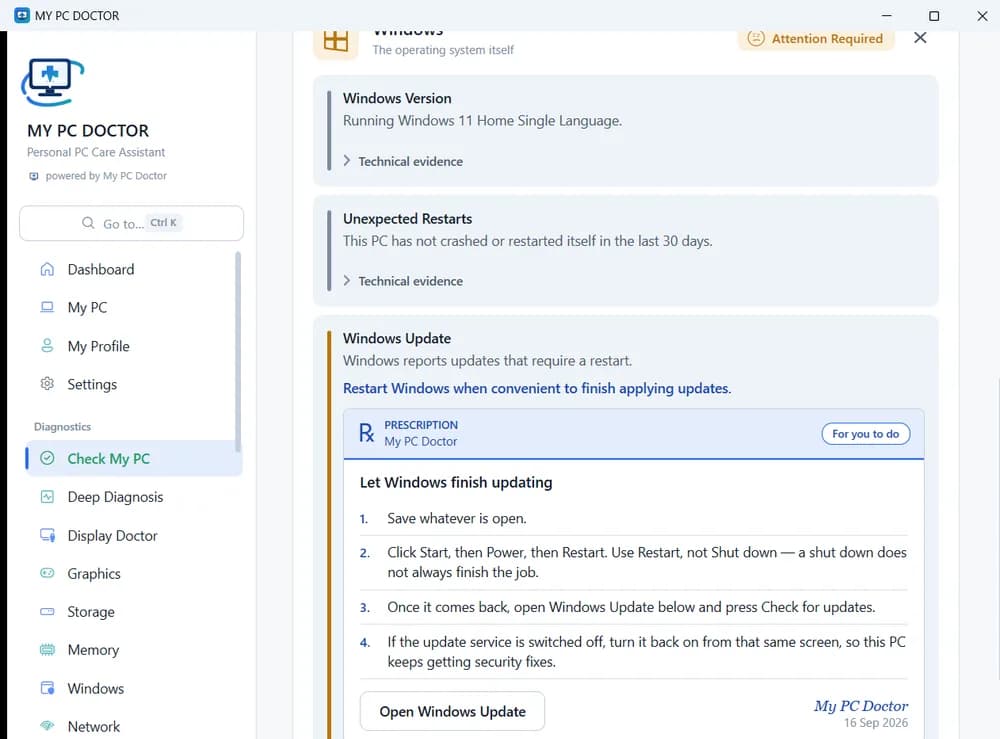This screenshot has width=1000, height=739.
Task: Open Graphics diagnostics
Action: [134, 573]
